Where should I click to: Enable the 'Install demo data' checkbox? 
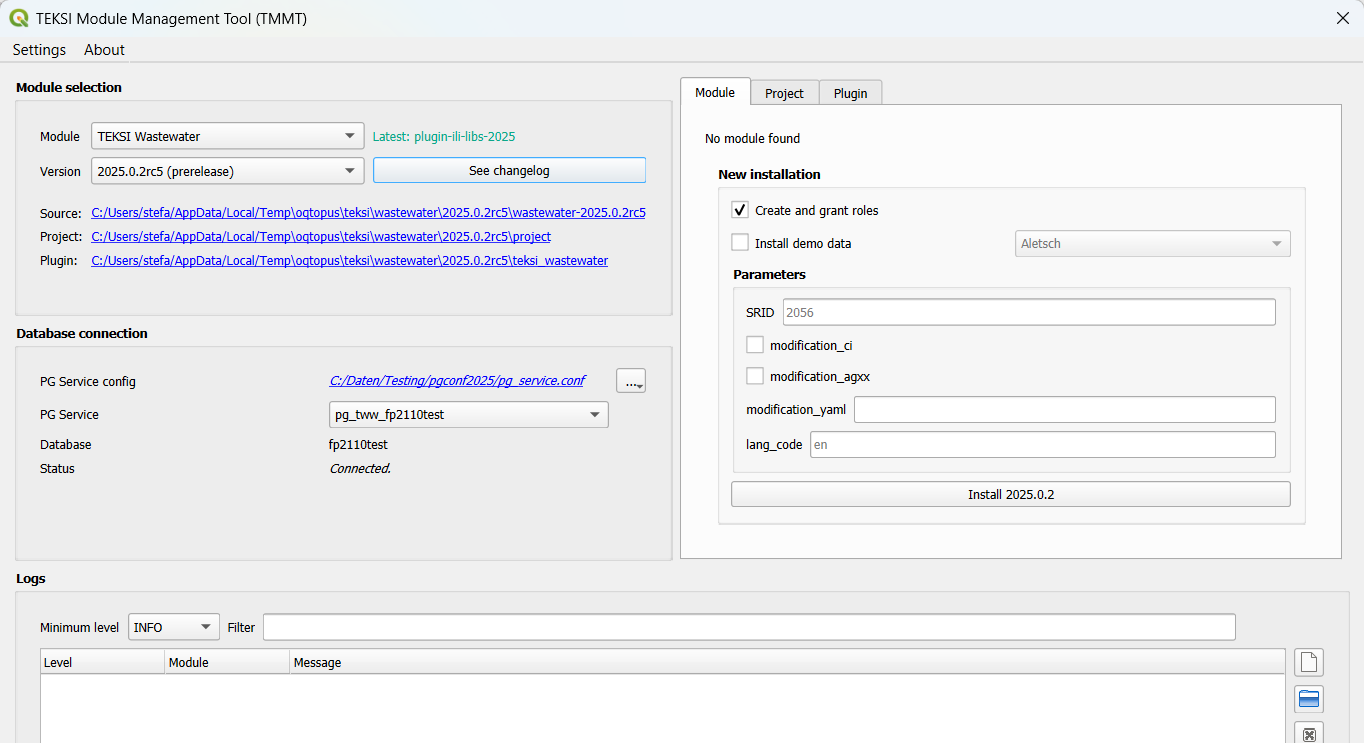click(740, 243)
